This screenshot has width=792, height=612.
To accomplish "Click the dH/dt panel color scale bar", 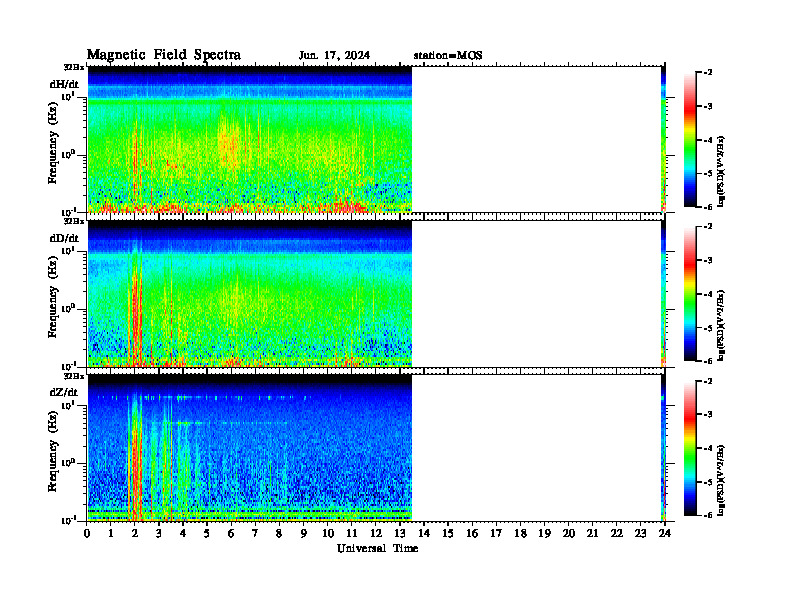I will [x=690, y=139].
